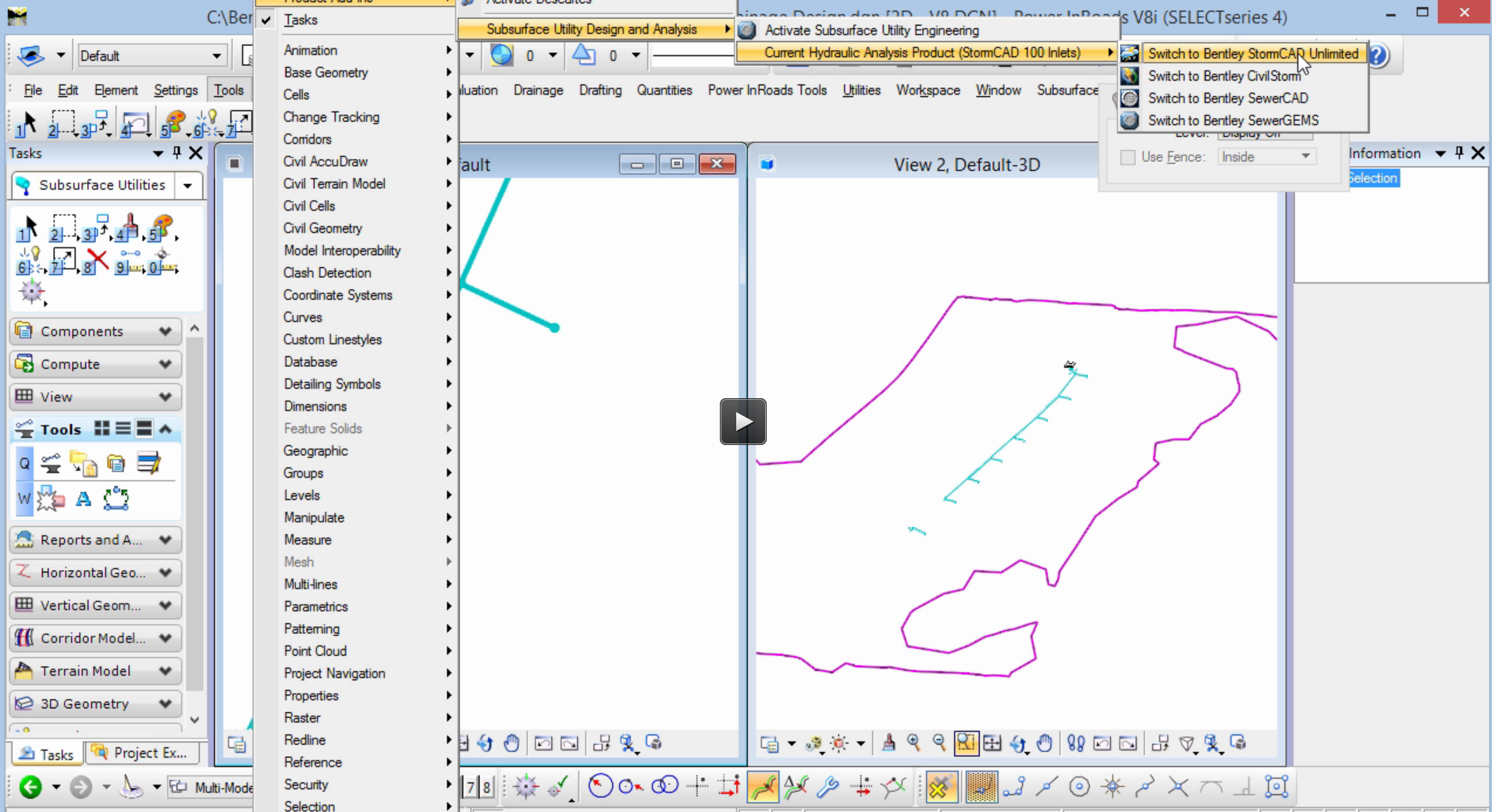Image resolution: width=1492 pixels, height=812 pixels.
Task: Click the Place Text 'A' tool icon
Action: click(x=84, y=499)
